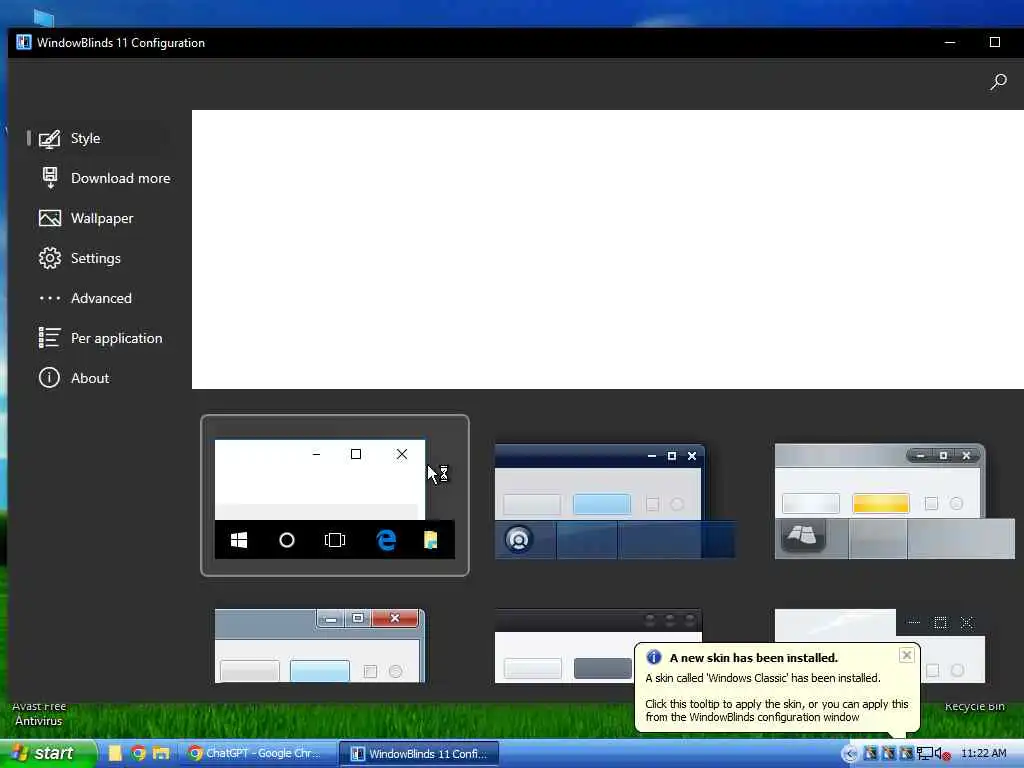The image size is (1024, 768).
Task: Click the search magnifier icon
Action: (998, 82)
